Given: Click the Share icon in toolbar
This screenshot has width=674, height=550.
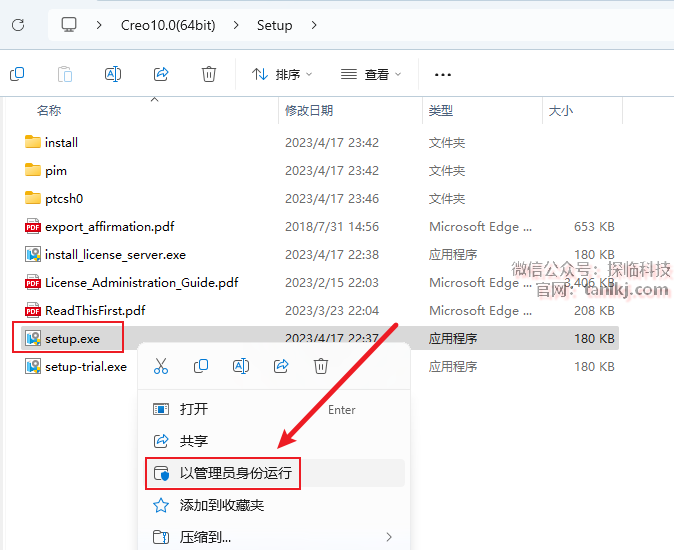Looking at the screenshot, I should point(161,74).
